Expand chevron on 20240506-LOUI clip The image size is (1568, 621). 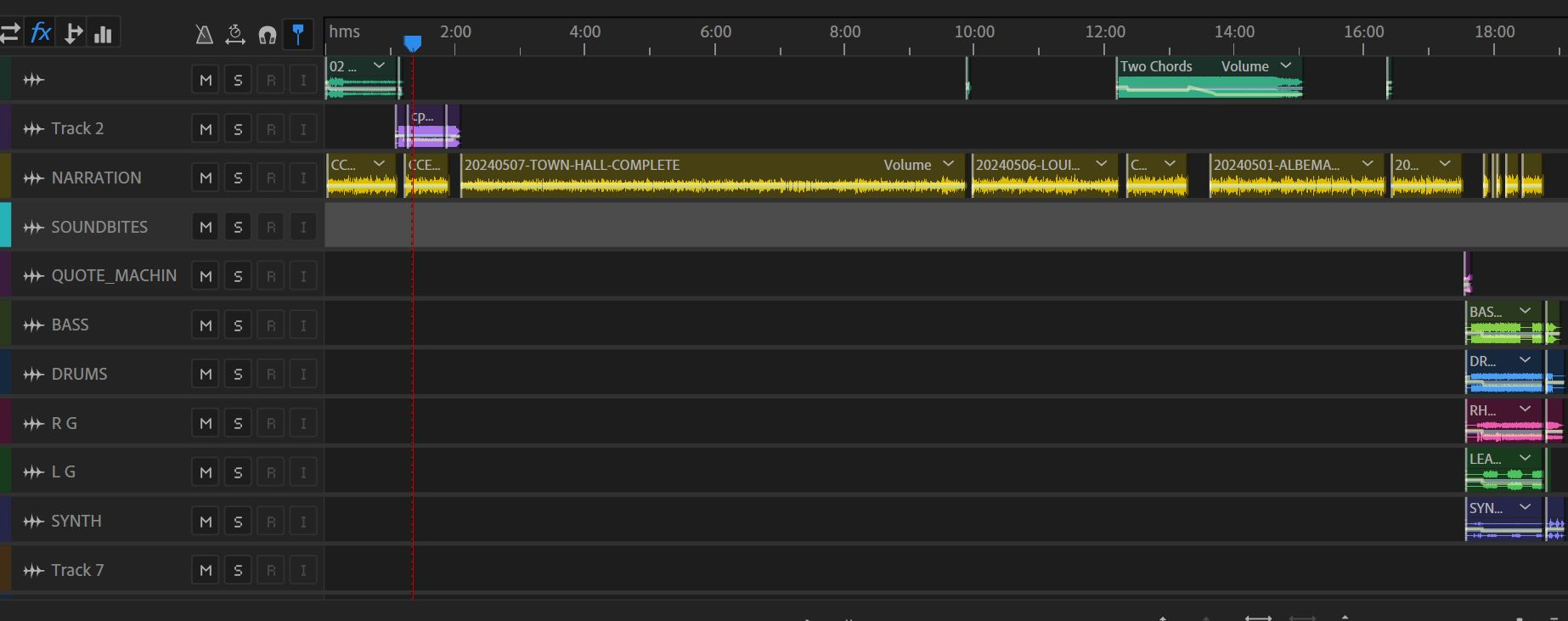tap(1102, 164)
